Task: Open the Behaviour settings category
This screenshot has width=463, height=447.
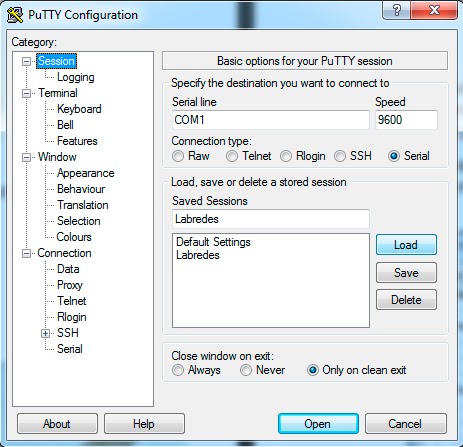Action: click(81, 189)
